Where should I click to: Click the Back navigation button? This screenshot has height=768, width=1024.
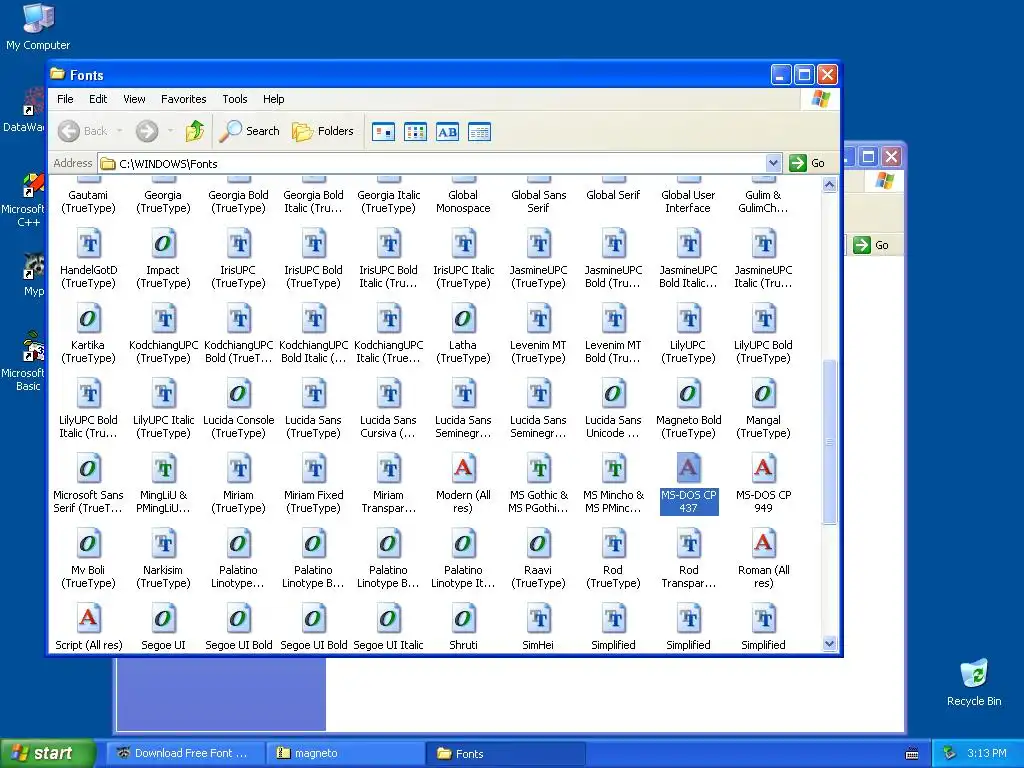pos(82,131)
